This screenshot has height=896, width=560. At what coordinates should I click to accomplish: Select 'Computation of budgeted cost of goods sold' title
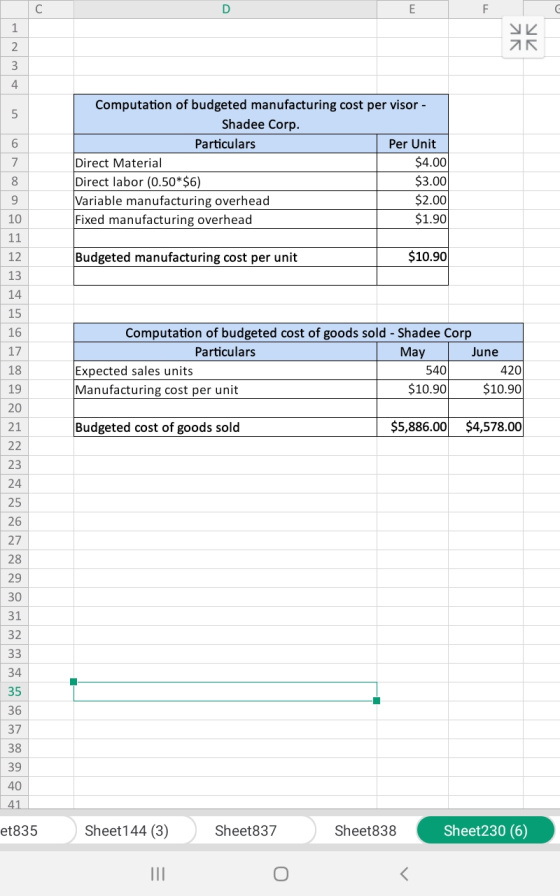coord(298,333)
